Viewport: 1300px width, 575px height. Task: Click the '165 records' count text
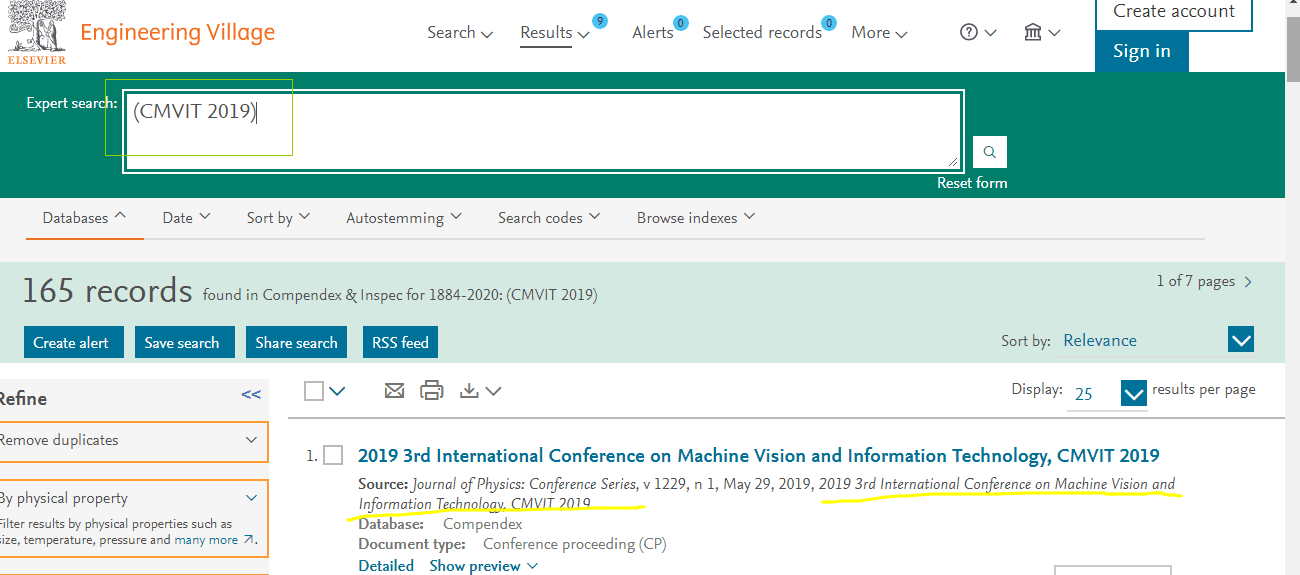pos(107,290)
